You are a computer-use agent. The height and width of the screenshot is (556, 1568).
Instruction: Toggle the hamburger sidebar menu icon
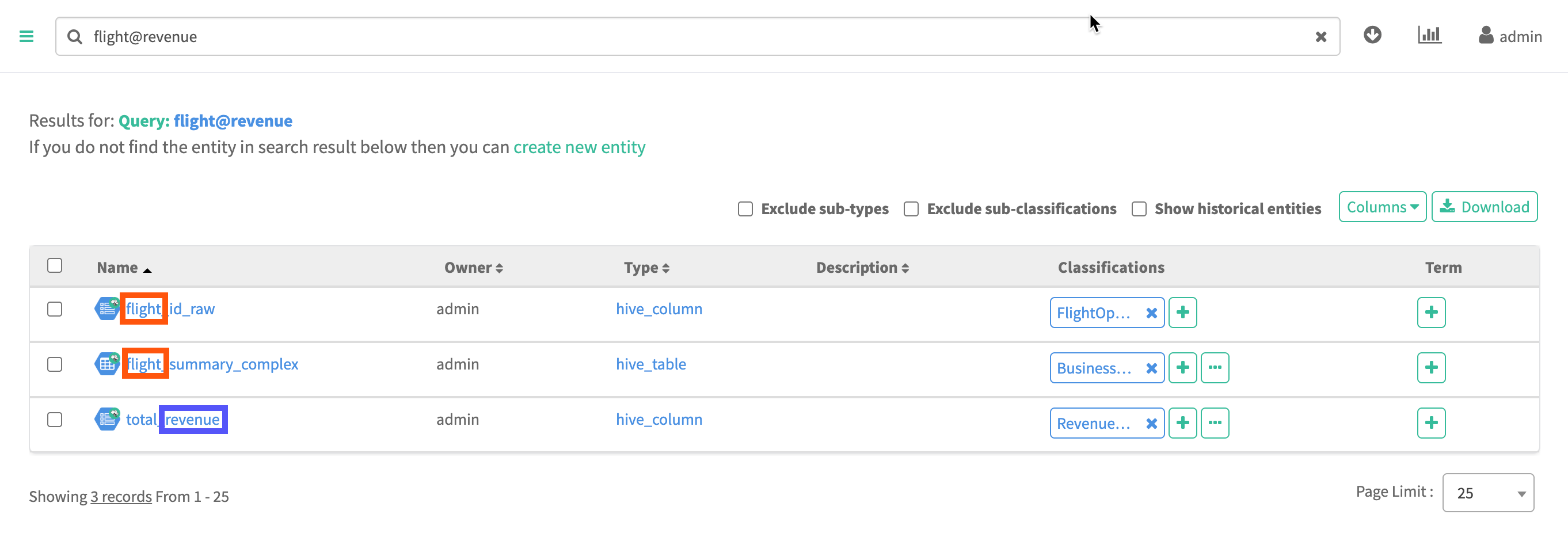[26, 36]
